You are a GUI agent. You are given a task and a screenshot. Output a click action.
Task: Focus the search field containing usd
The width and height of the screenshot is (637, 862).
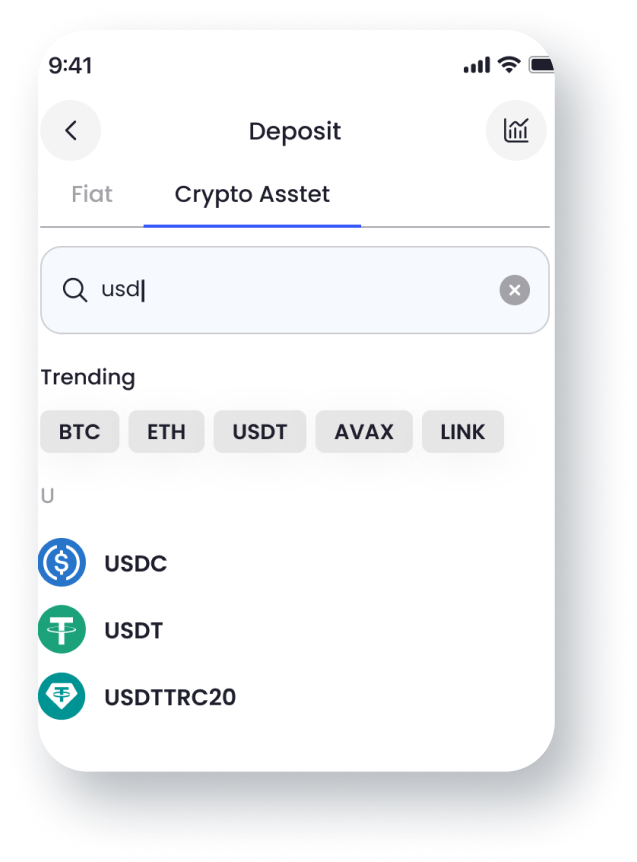click(295, 290)
